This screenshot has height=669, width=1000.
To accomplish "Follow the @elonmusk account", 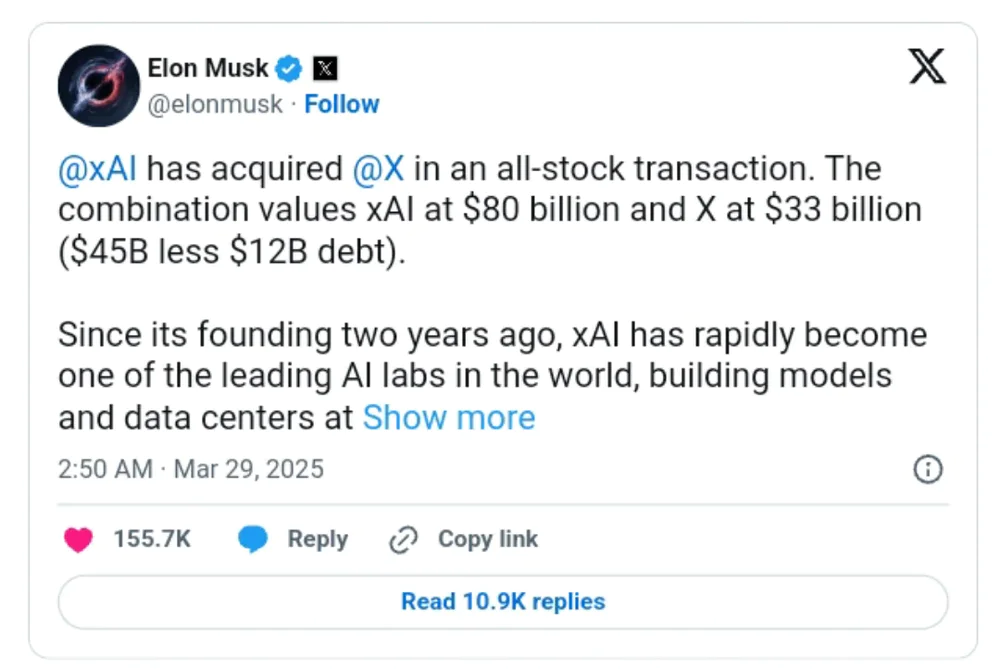I will click(x=342, y=104).
